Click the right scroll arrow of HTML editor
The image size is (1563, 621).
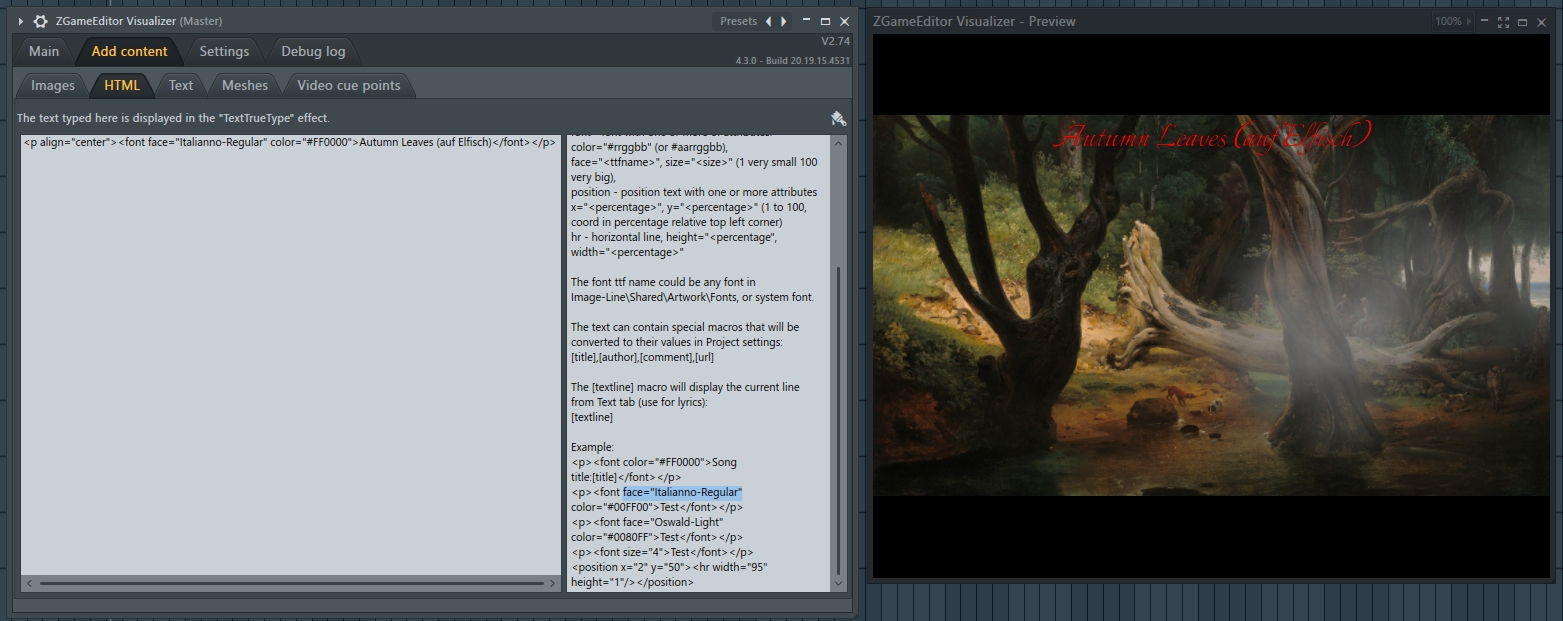pos(553,583)
